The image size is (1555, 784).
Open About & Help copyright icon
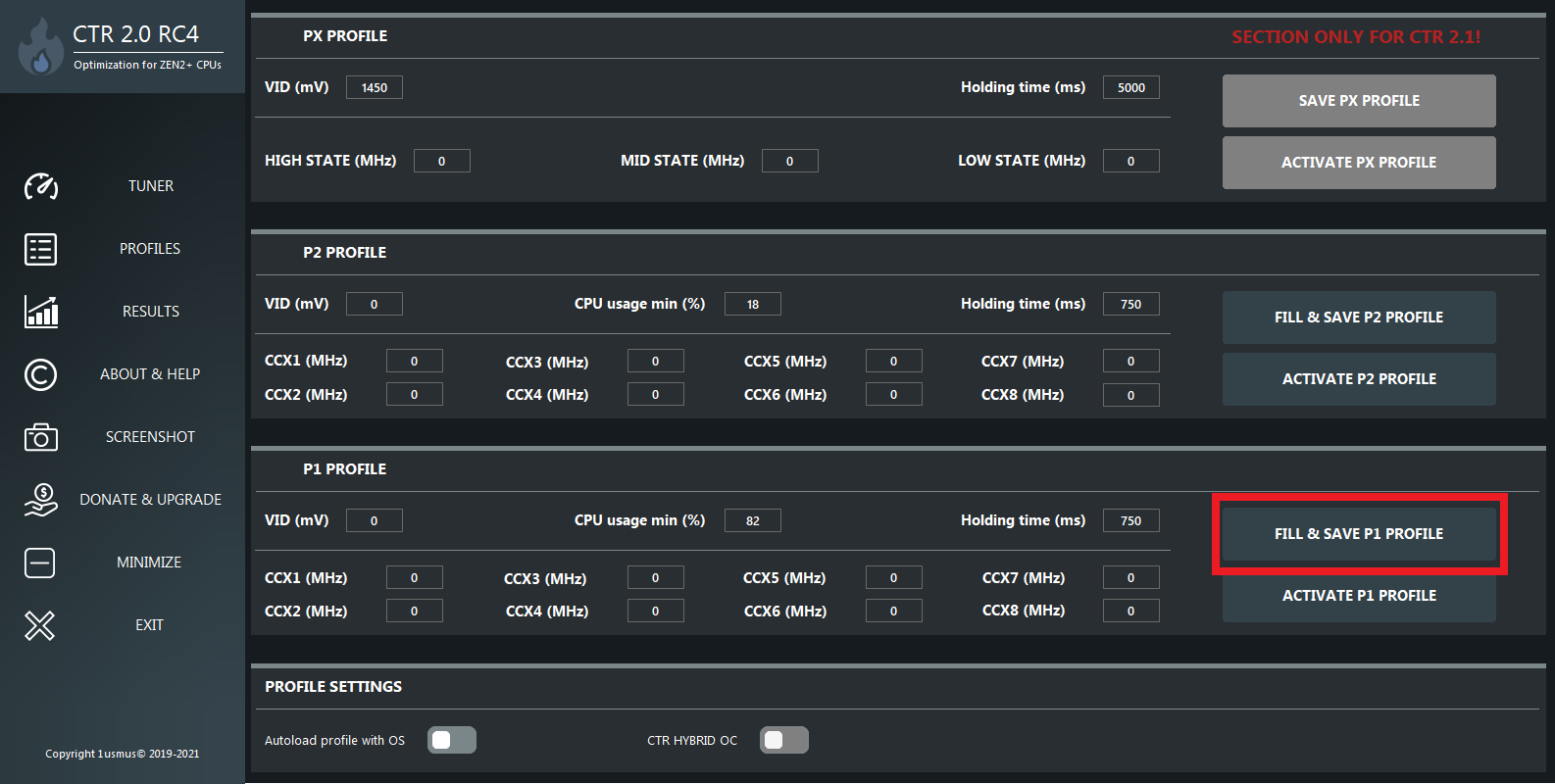pyautogui.click(x=41, y=374)
